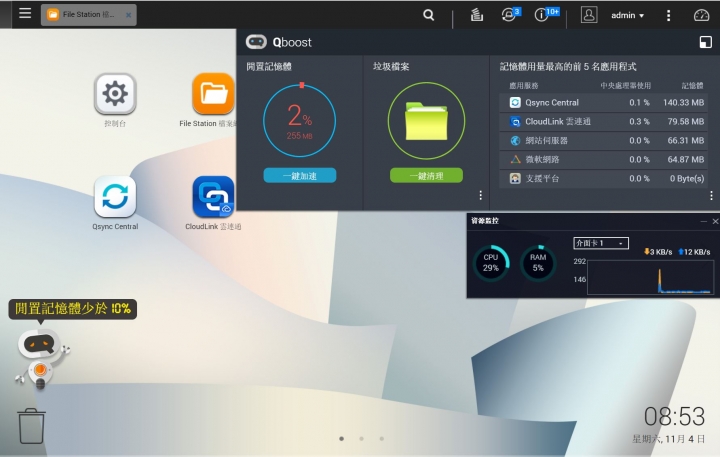Select the 網站伺服器 row
The height and width of the screenshot is (457, 720).
(x=603, y=141)
